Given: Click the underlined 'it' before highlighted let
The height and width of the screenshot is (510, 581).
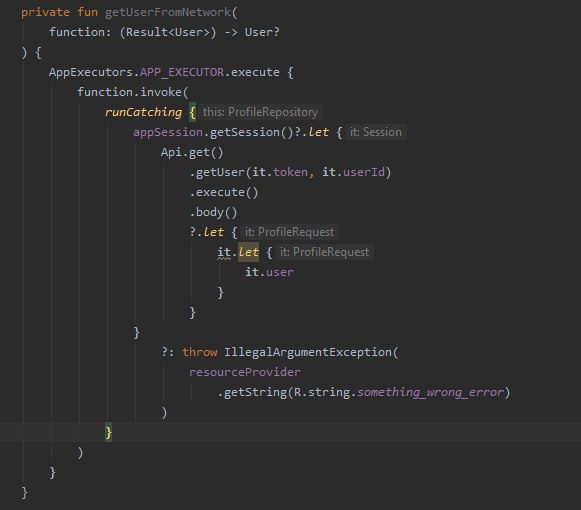Looking at the screenshot, I should [224, 252].
